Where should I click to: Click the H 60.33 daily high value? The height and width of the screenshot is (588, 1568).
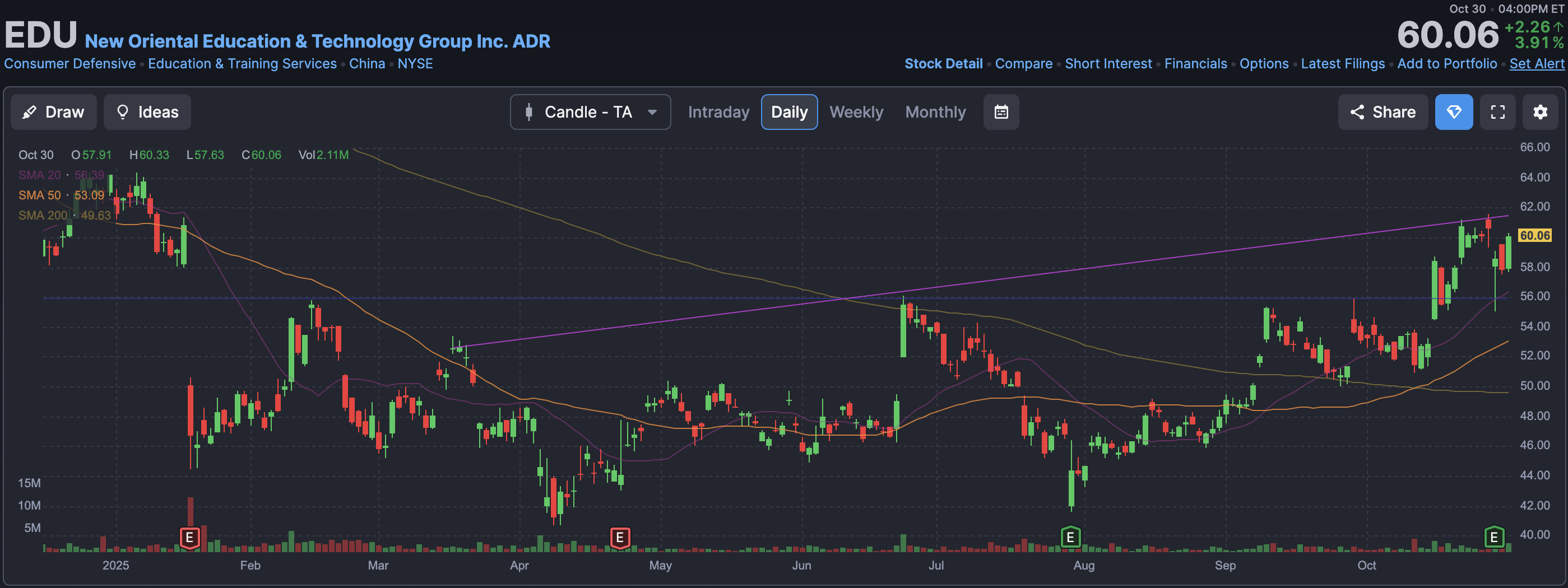149,155
